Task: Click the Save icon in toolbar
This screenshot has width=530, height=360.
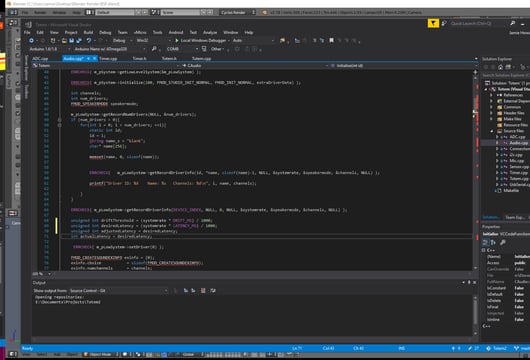Action: click(72, 41)
